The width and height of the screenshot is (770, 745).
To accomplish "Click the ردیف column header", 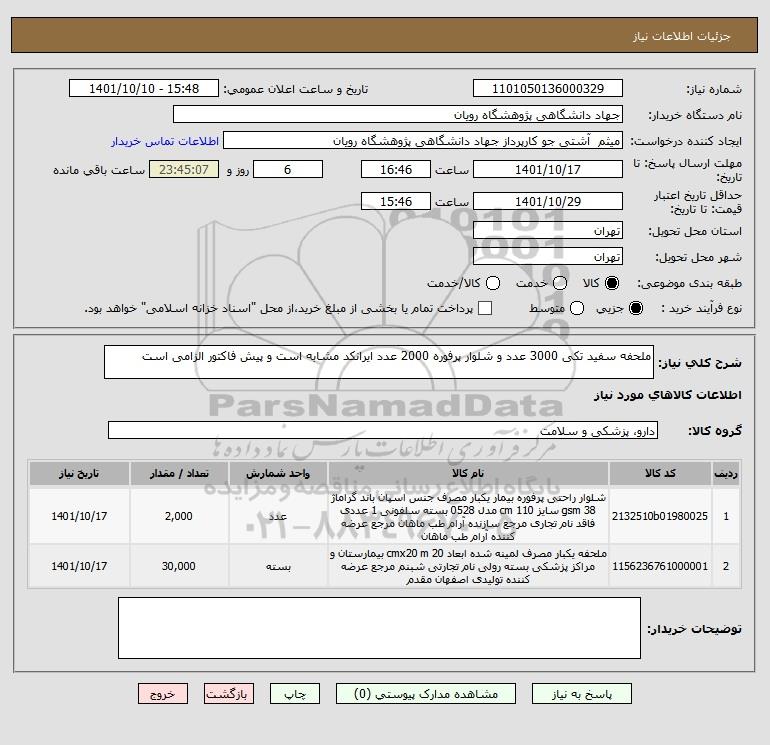I will tap(726, 473).
